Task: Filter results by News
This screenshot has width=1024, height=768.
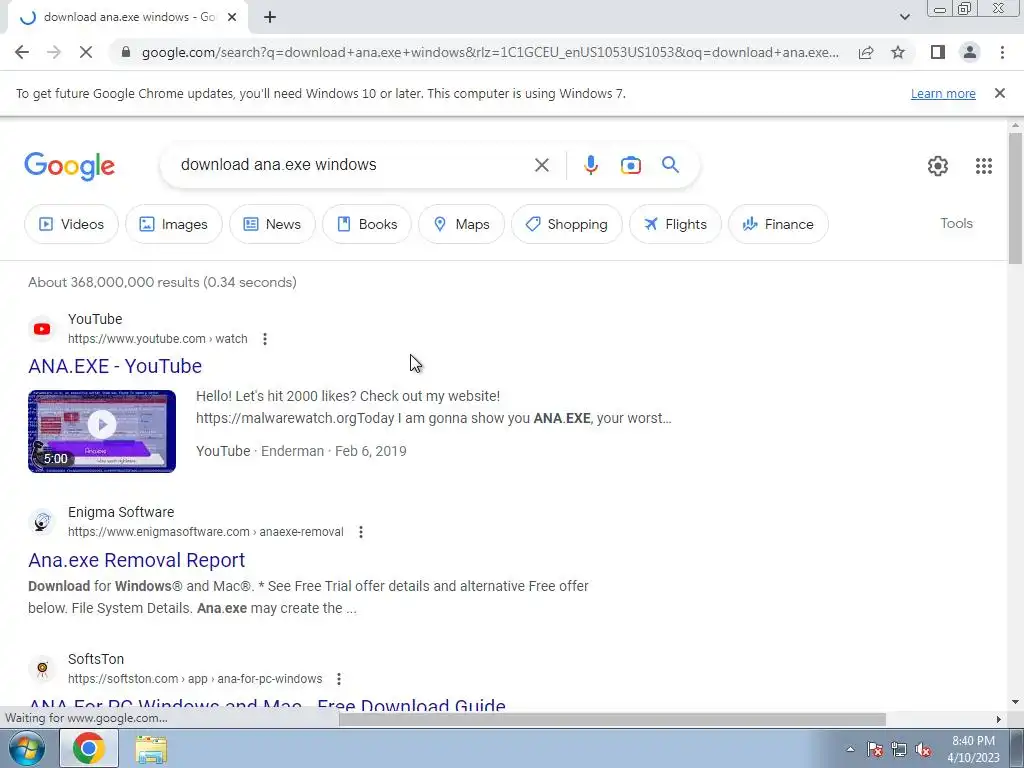Action: click(272, 224)
